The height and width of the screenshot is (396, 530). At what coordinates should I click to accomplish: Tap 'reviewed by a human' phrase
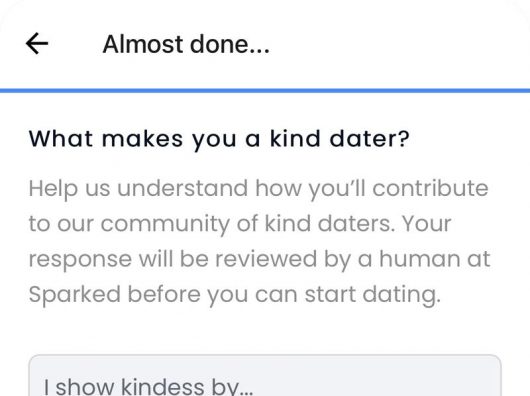(x=340, y=259)
